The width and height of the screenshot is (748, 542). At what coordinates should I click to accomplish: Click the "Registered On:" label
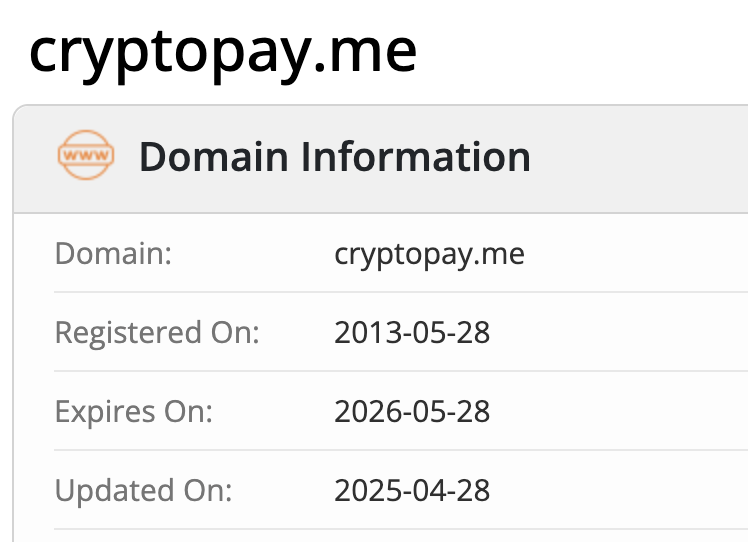[157, 332]
